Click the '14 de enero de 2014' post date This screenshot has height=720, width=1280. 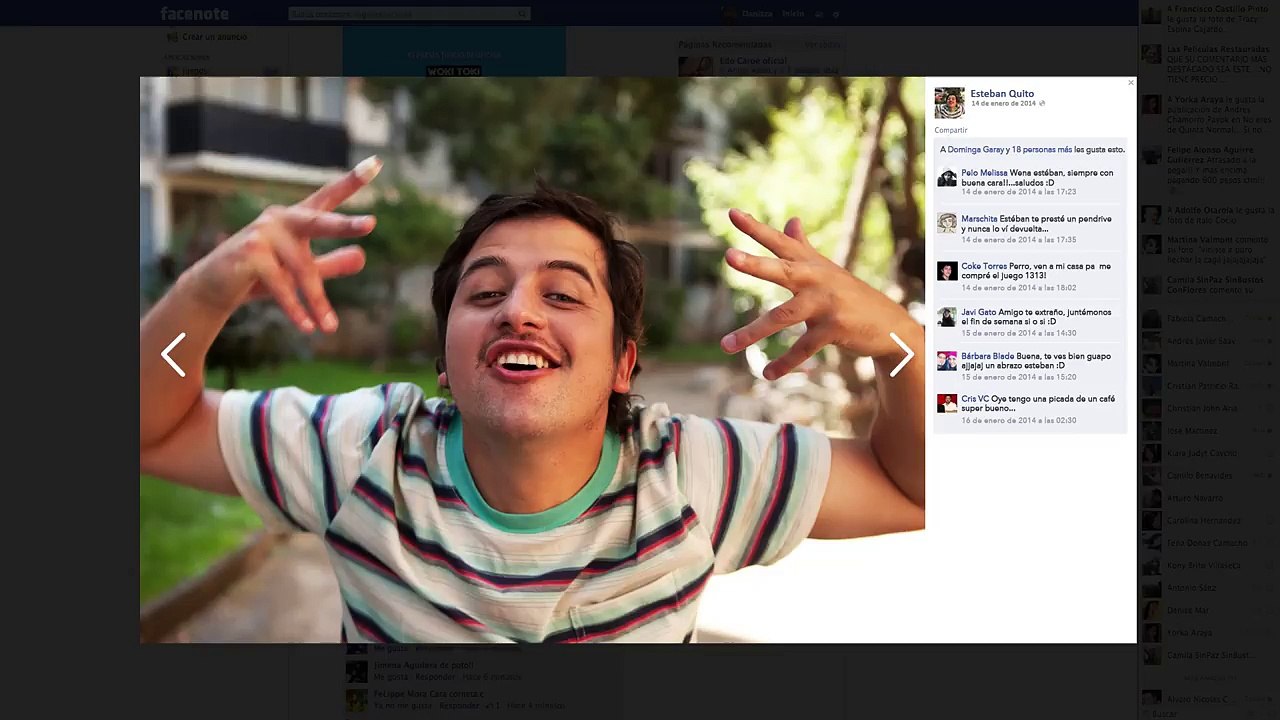(x=1003, y=104)
